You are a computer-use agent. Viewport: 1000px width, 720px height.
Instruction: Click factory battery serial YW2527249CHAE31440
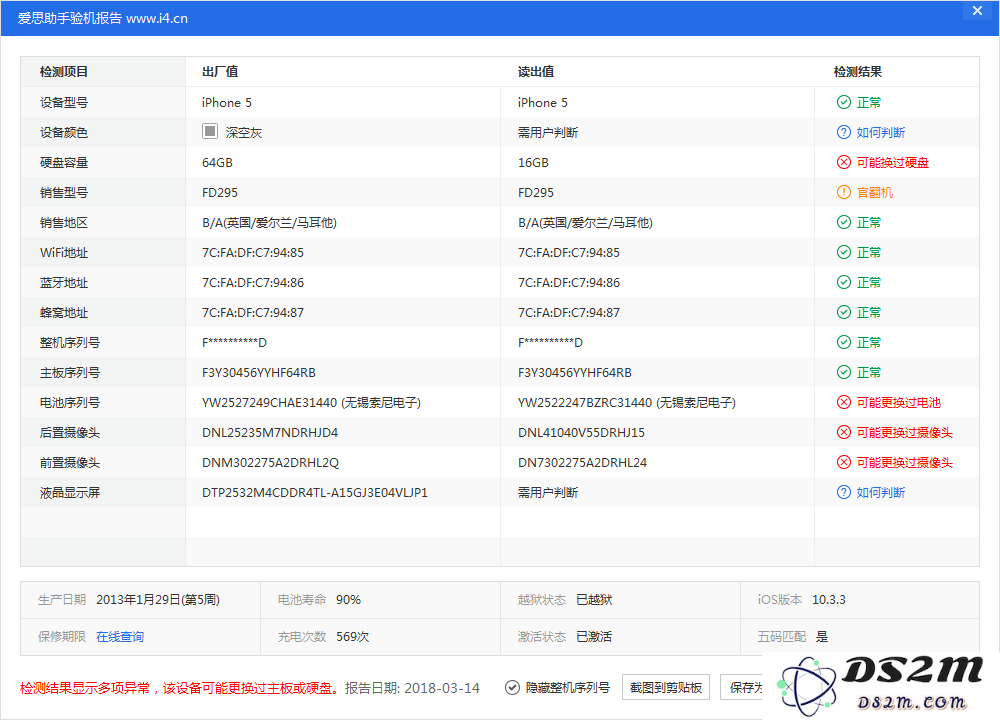(270, 402)
